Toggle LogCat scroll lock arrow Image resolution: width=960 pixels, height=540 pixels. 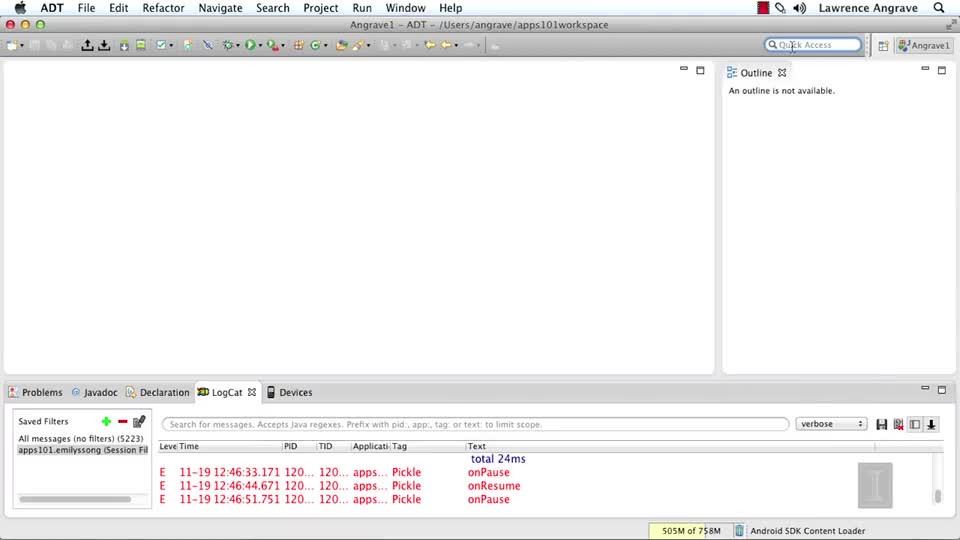931,424
